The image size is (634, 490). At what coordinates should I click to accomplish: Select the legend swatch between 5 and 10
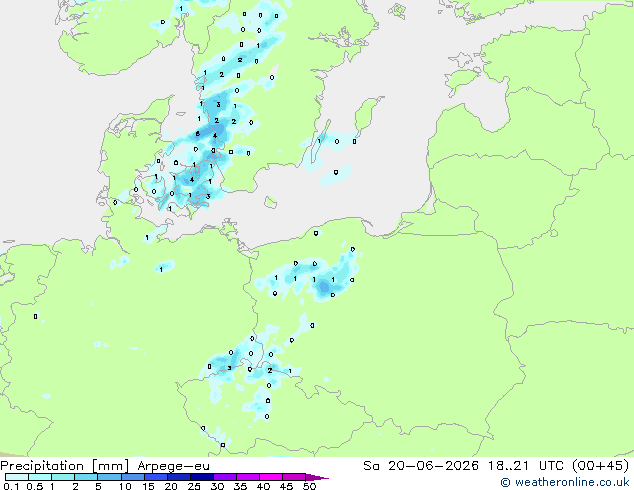click(x=109, y=477)
